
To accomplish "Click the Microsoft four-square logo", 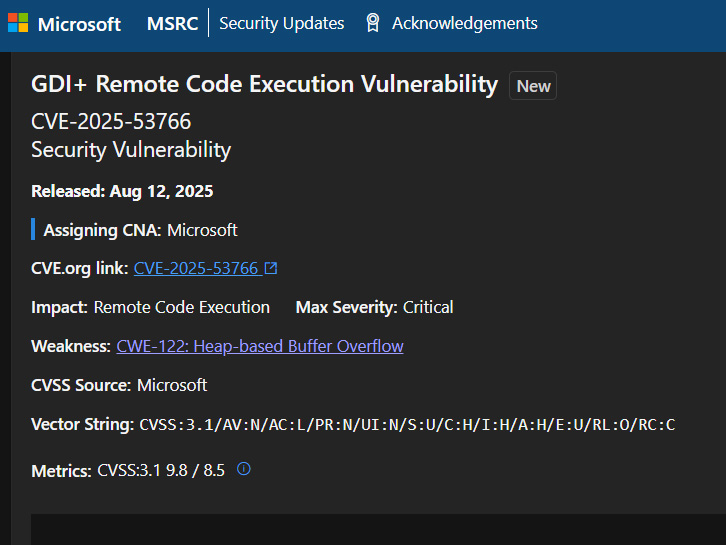I will click(x=18, y=23).
